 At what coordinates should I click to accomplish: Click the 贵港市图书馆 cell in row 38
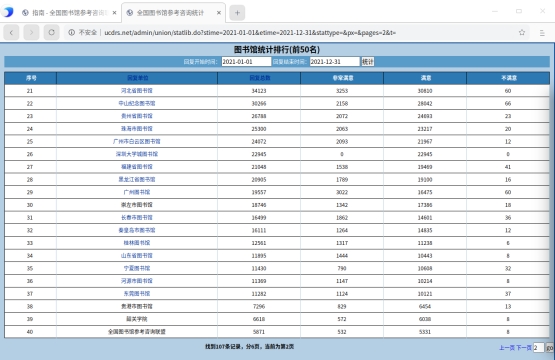coord(137,307)
